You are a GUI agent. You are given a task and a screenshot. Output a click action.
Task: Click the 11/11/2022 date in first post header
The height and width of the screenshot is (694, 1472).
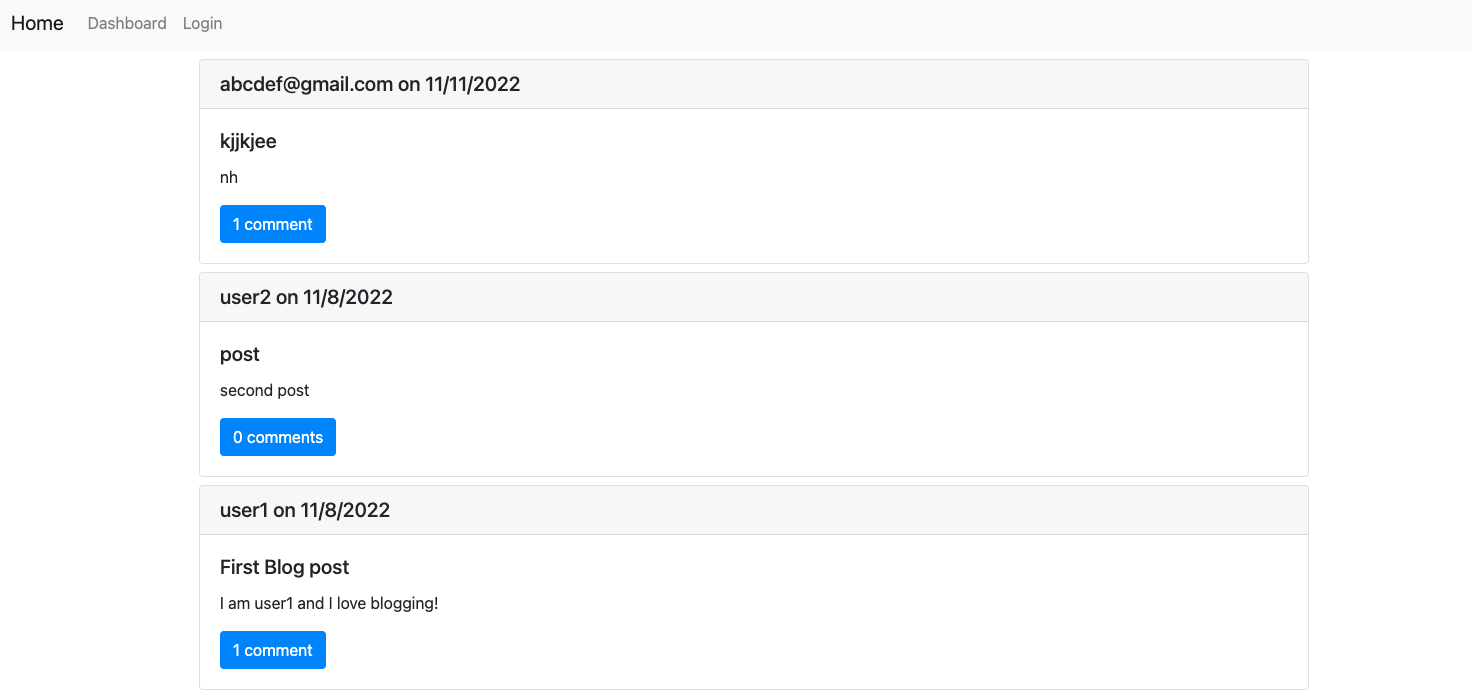coord(472,84)
